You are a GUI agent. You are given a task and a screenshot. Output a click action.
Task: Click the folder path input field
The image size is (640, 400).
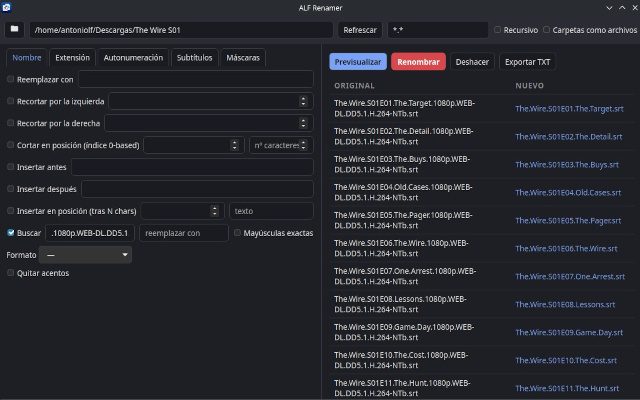[181, 30]
